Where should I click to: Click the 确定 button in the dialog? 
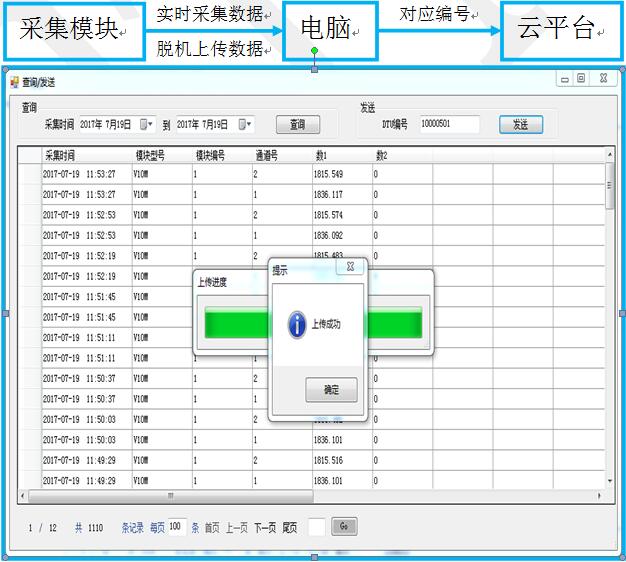point(331,390)
